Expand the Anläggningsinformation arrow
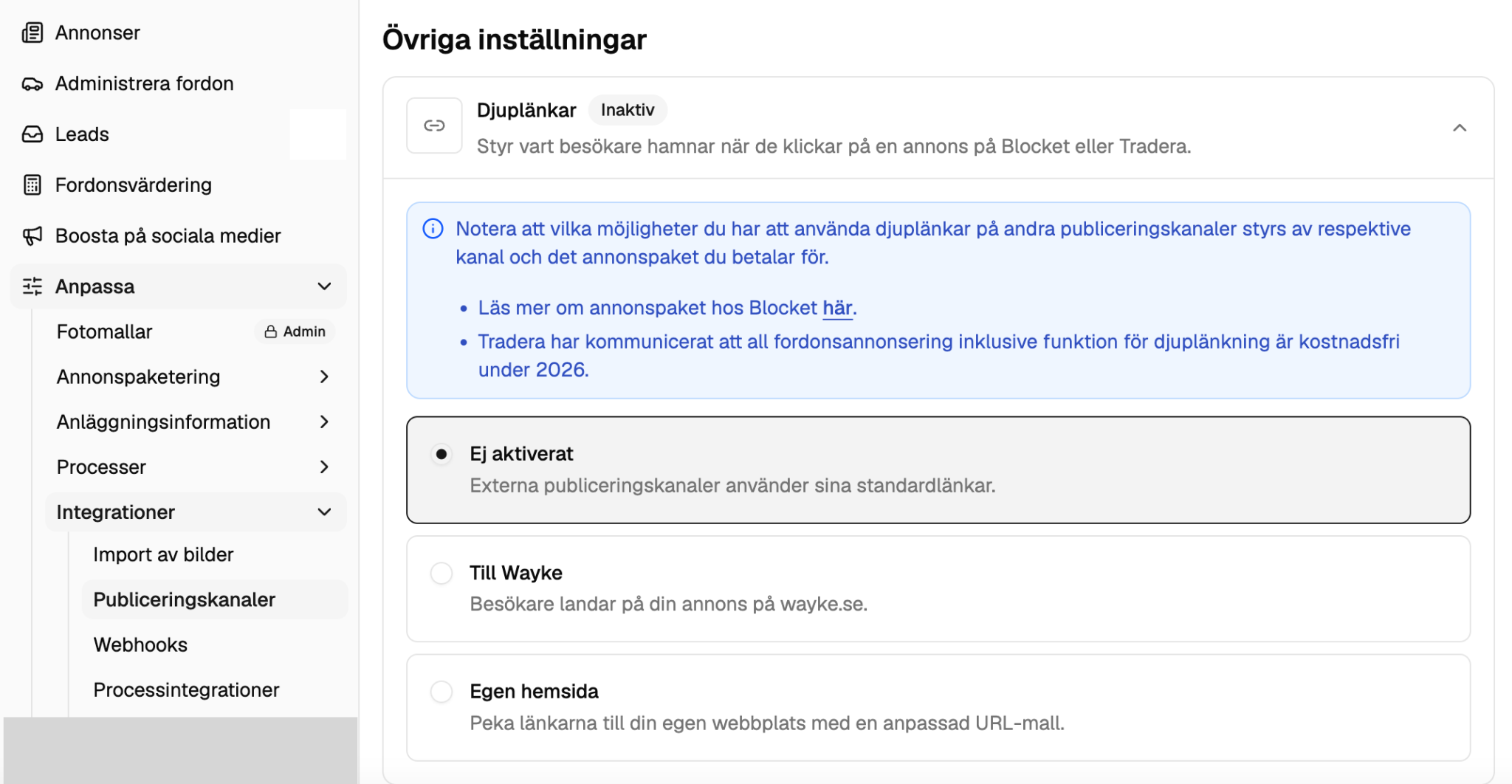 pos(324,422)
